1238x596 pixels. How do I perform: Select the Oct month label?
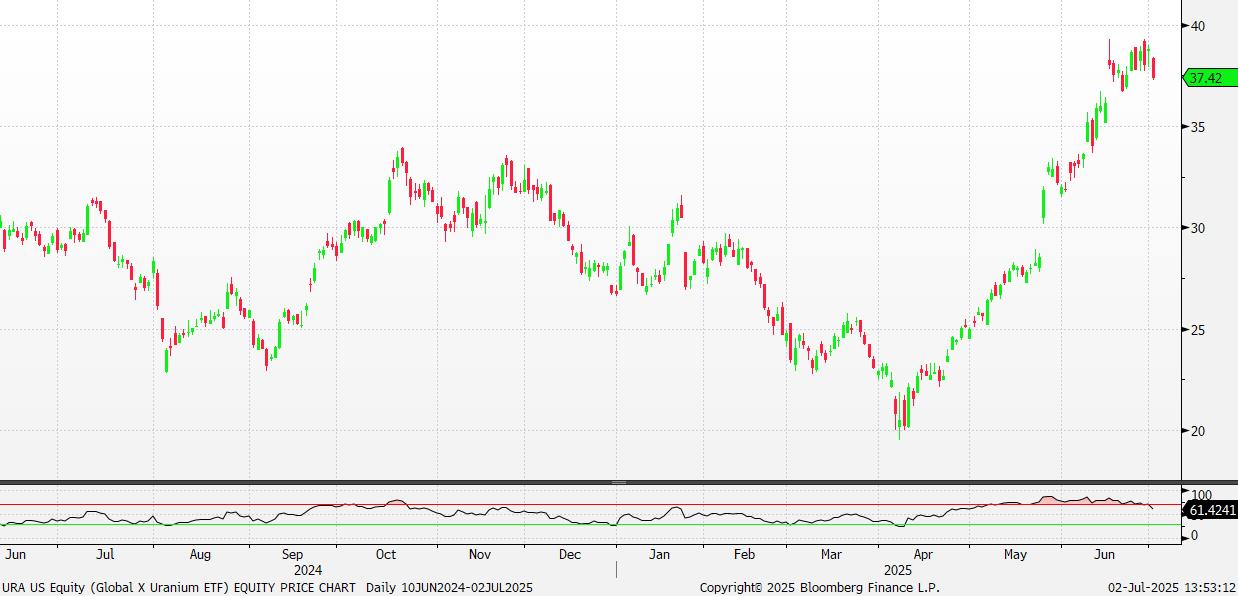386,554
